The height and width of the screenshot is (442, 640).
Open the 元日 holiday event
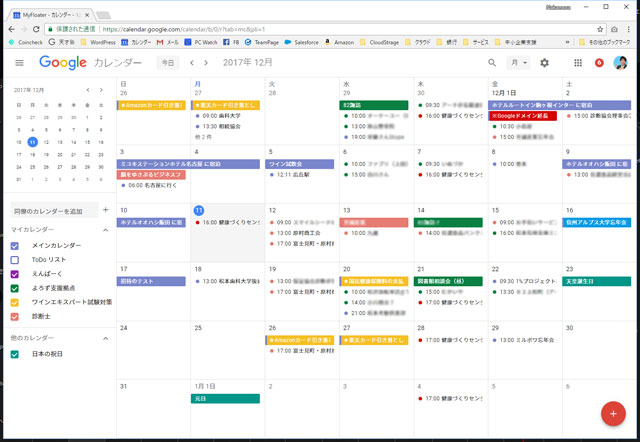click(225, 398)
